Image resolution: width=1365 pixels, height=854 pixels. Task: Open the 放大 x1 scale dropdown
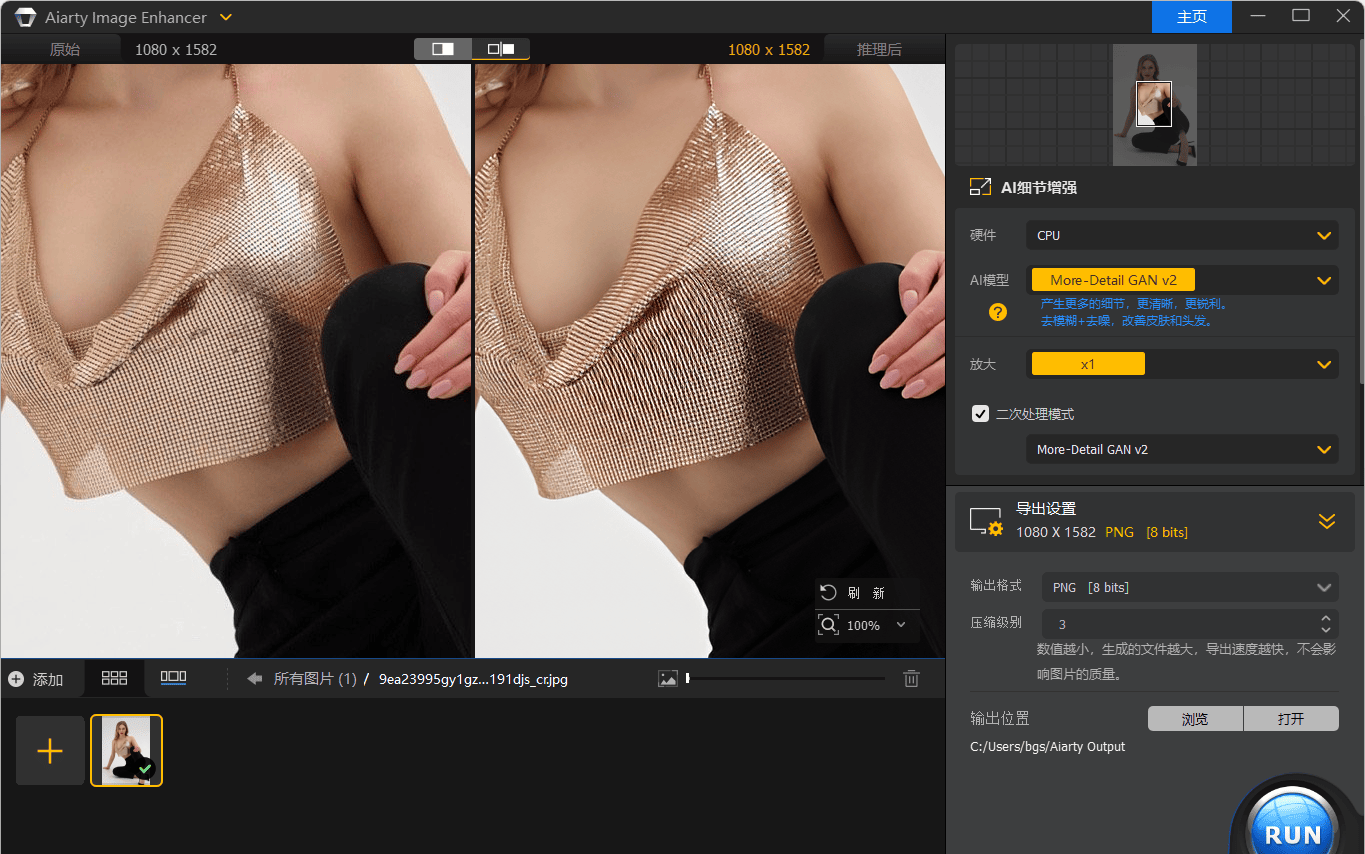pos(1181,365)
